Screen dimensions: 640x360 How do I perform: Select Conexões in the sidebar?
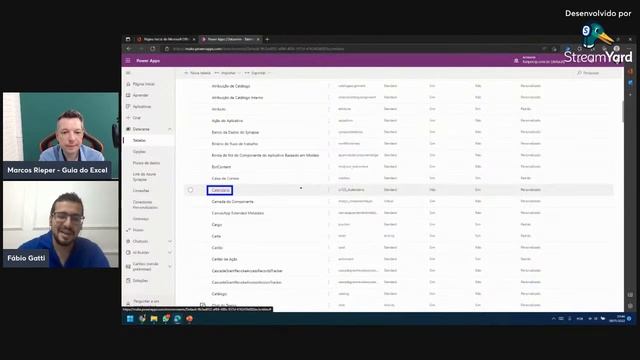click(141, 191)
